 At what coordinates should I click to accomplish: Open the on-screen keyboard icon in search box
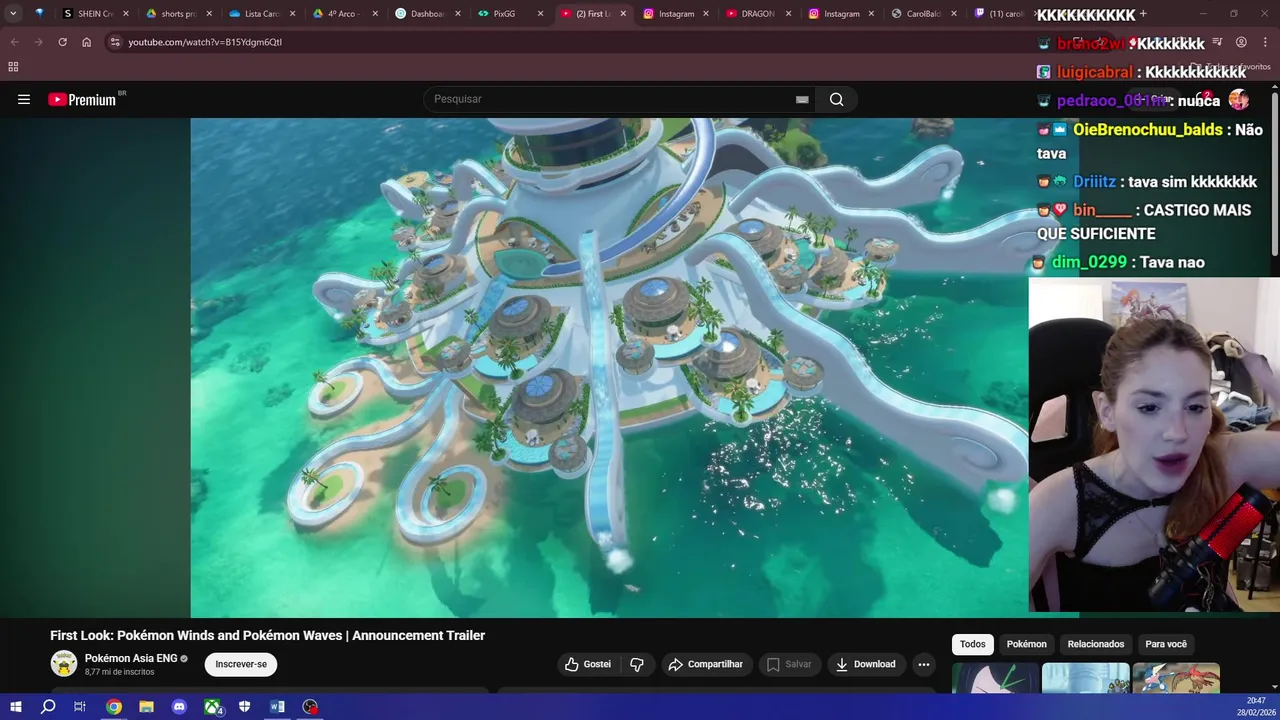point(802,99)
